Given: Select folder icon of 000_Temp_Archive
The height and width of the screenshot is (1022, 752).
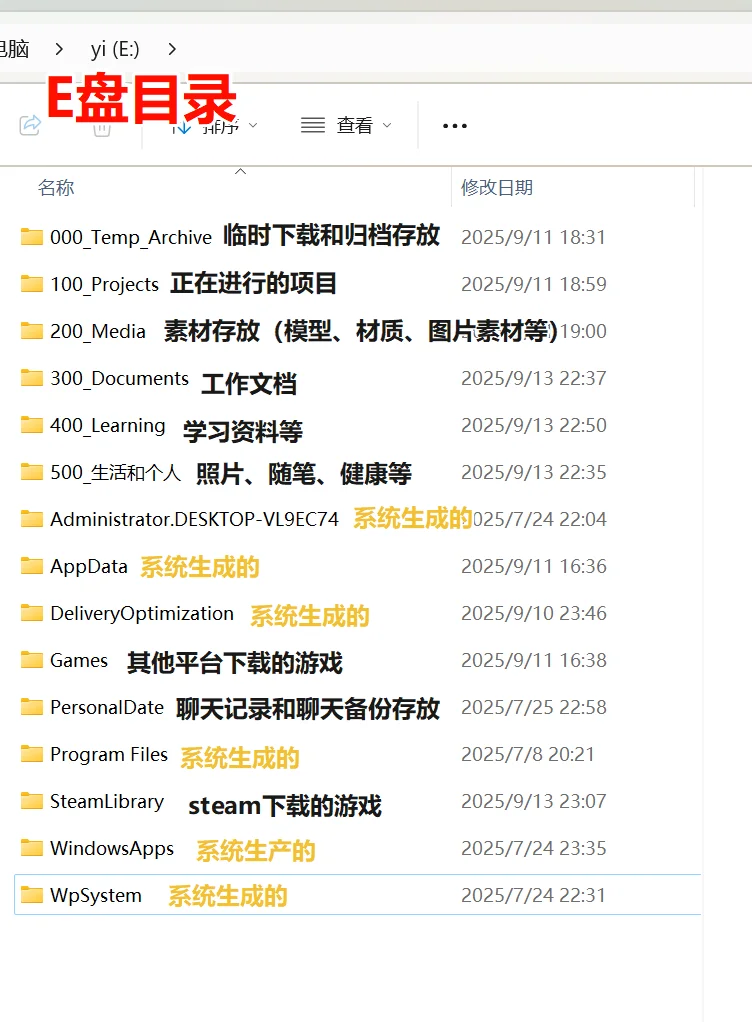Looking at the screenshot, I should point(31,237).
